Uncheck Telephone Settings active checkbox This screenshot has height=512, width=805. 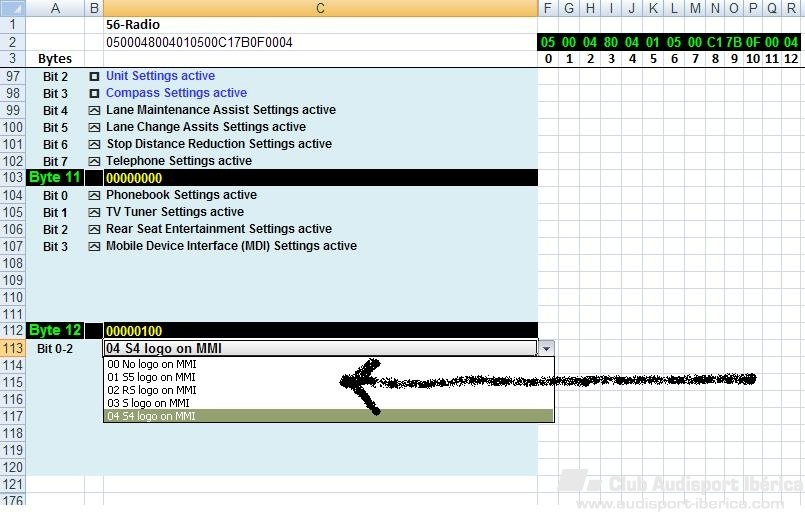pos(94,161)
